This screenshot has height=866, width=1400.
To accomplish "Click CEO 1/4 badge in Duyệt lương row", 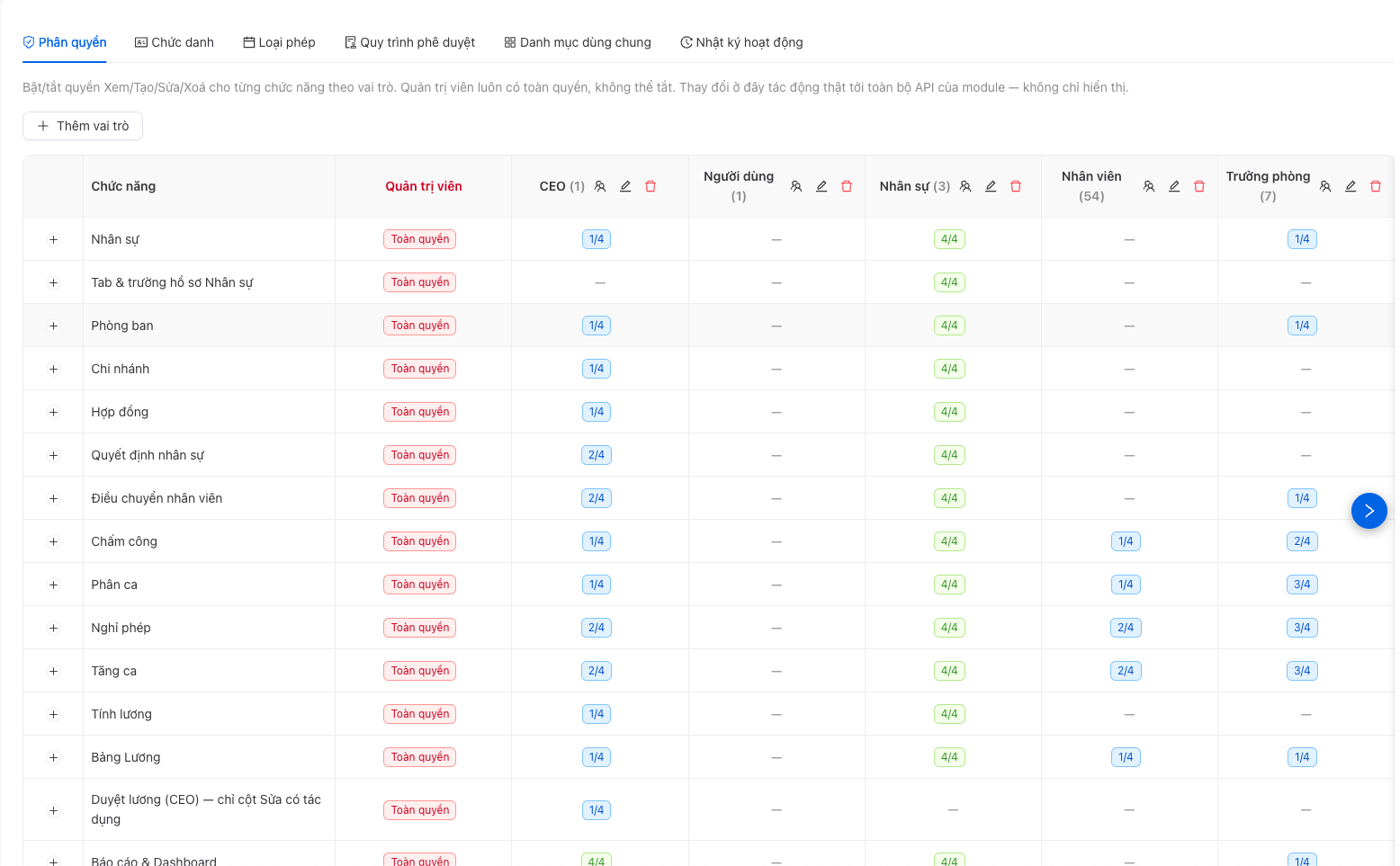I will pos(597,810).
